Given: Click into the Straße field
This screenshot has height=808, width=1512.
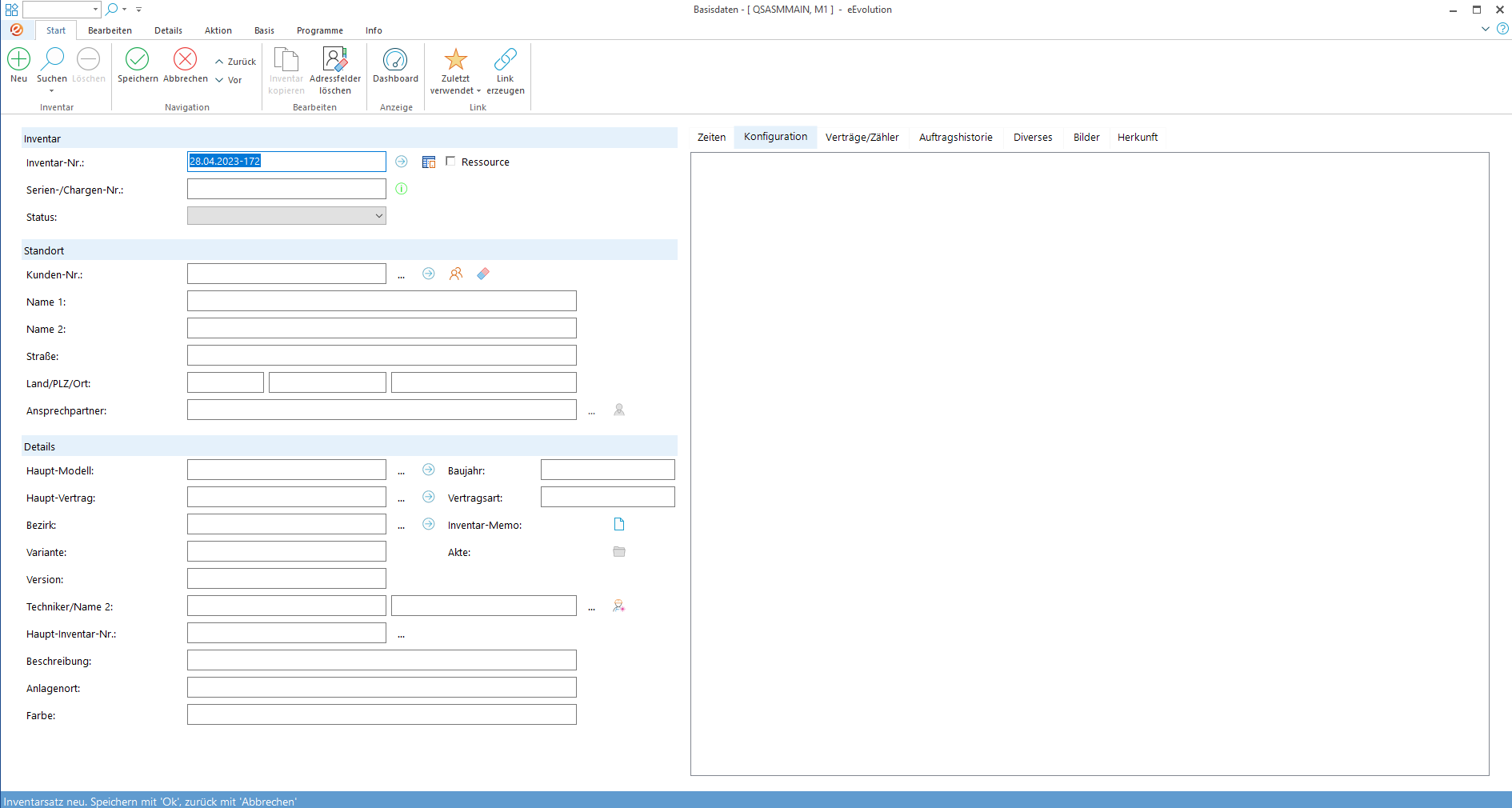Looking at the screenshot, I should tap(382, 355).
